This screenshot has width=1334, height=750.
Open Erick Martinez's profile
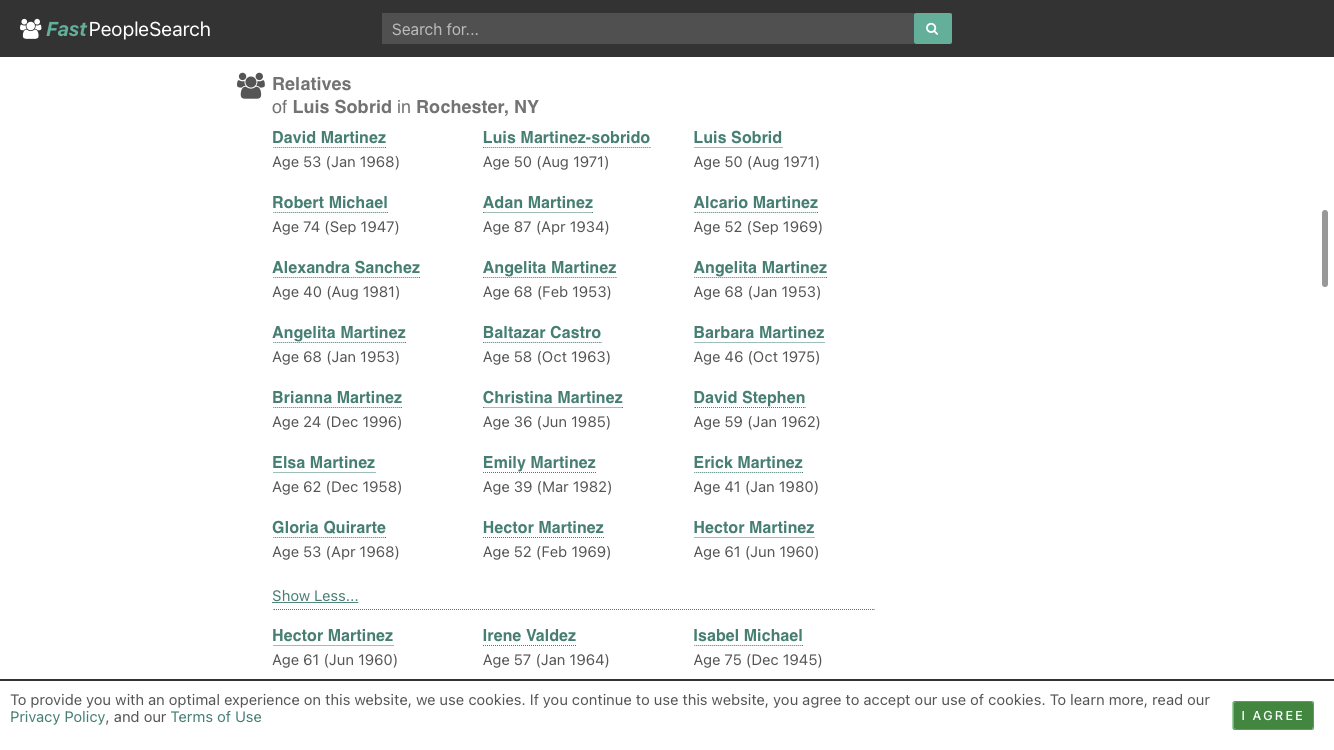pos(748,463)
